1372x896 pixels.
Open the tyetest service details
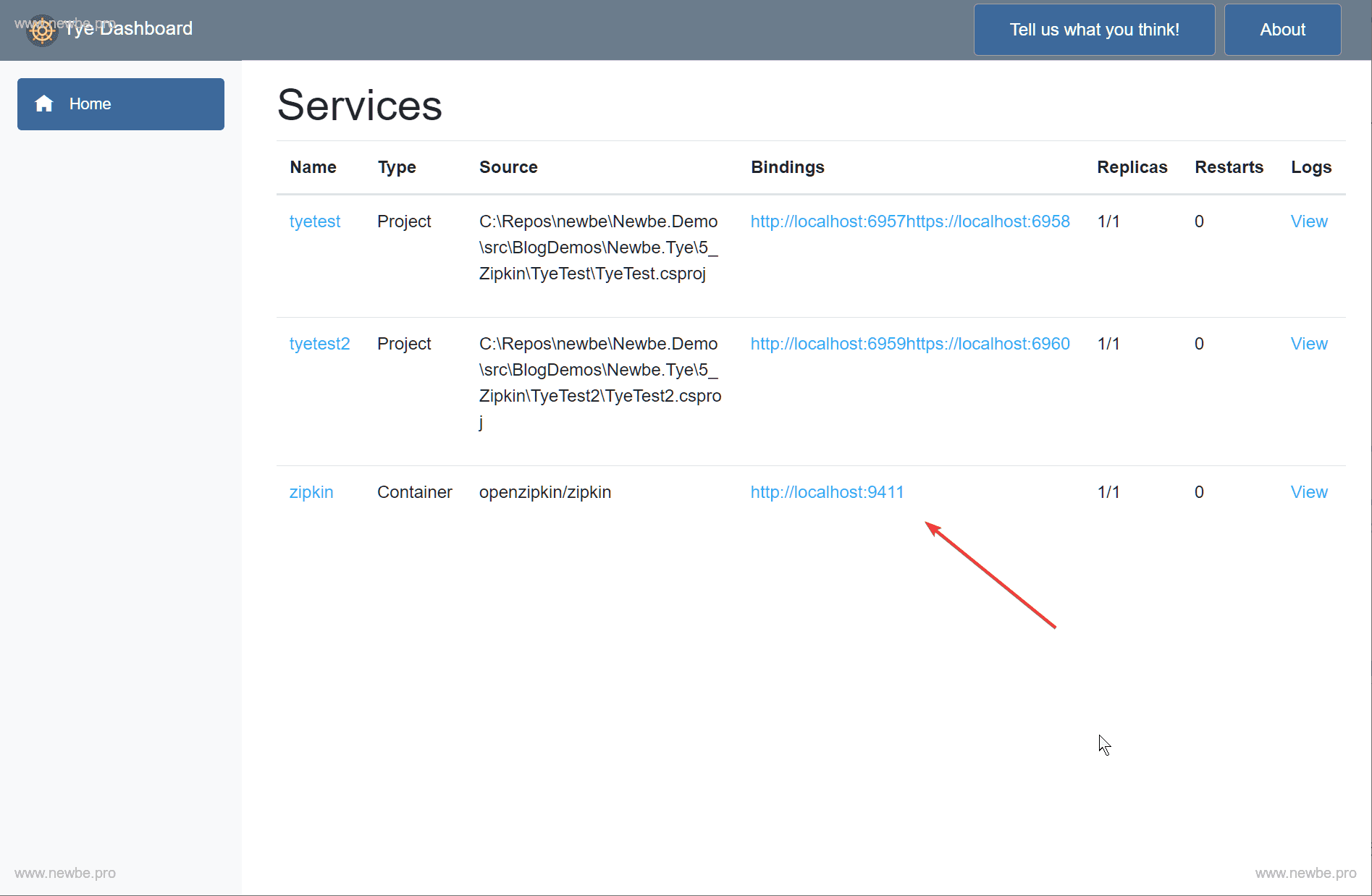tap(314, 221)
